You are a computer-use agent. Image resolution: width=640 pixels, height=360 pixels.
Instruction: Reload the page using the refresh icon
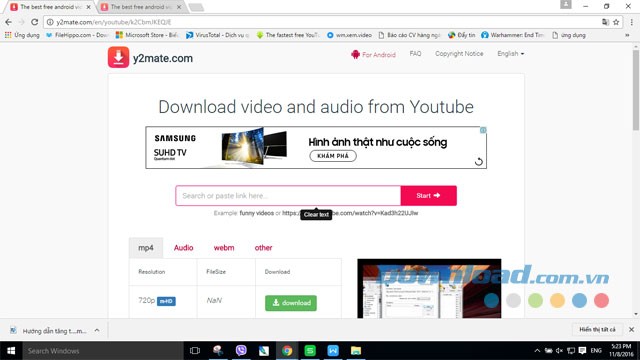(x=35, y=22)
